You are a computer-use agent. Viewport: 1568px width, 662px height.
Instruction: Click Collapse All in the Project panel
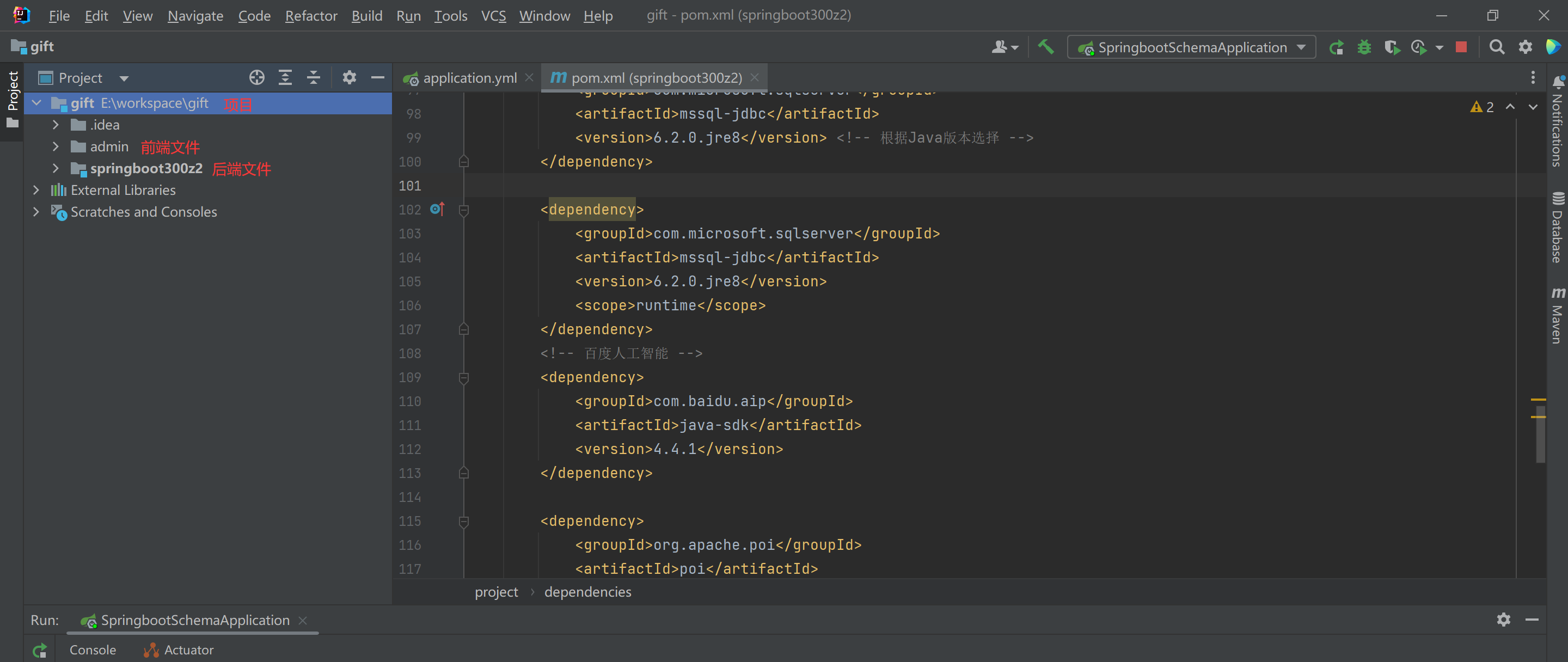tap(314, 78)
